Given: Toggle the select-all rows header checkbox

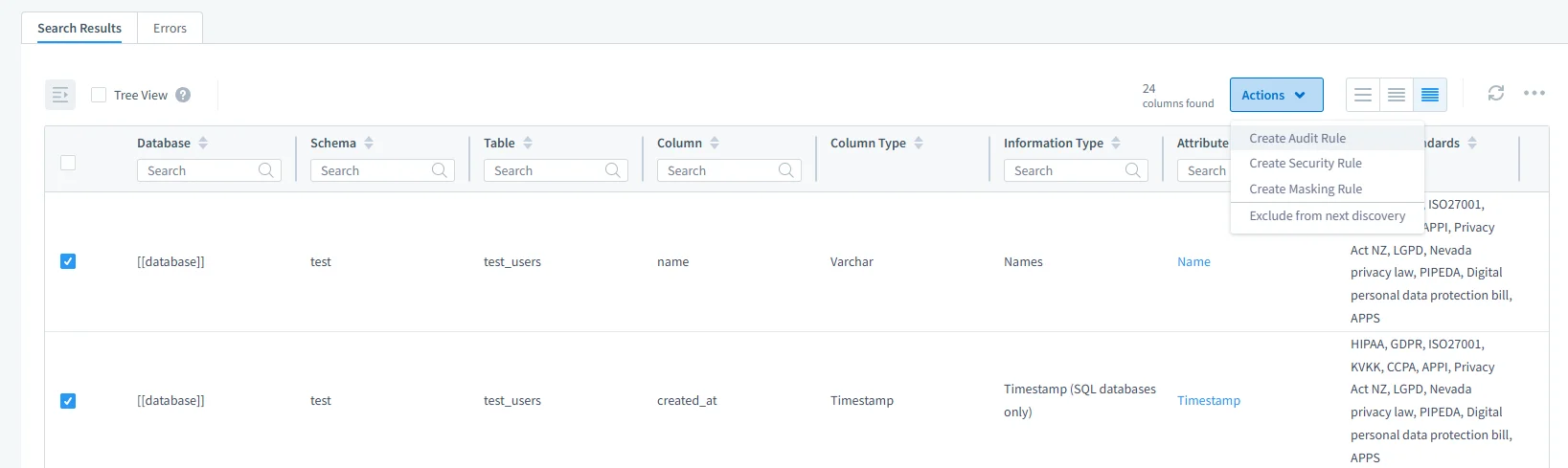Looking at the screenshot, I should (68, 163).
